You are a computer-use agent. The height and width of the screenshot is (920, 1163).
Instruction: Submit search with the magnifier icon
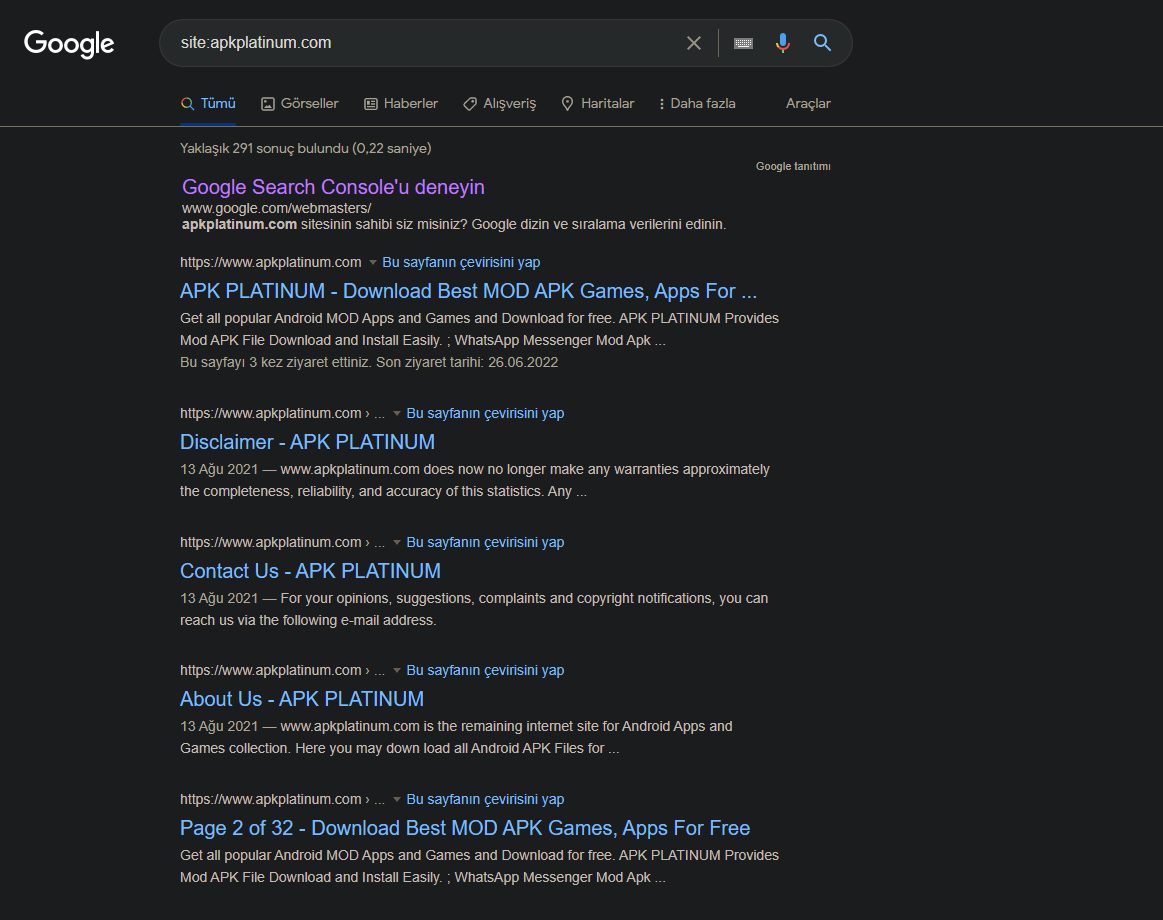pos(822,43)
